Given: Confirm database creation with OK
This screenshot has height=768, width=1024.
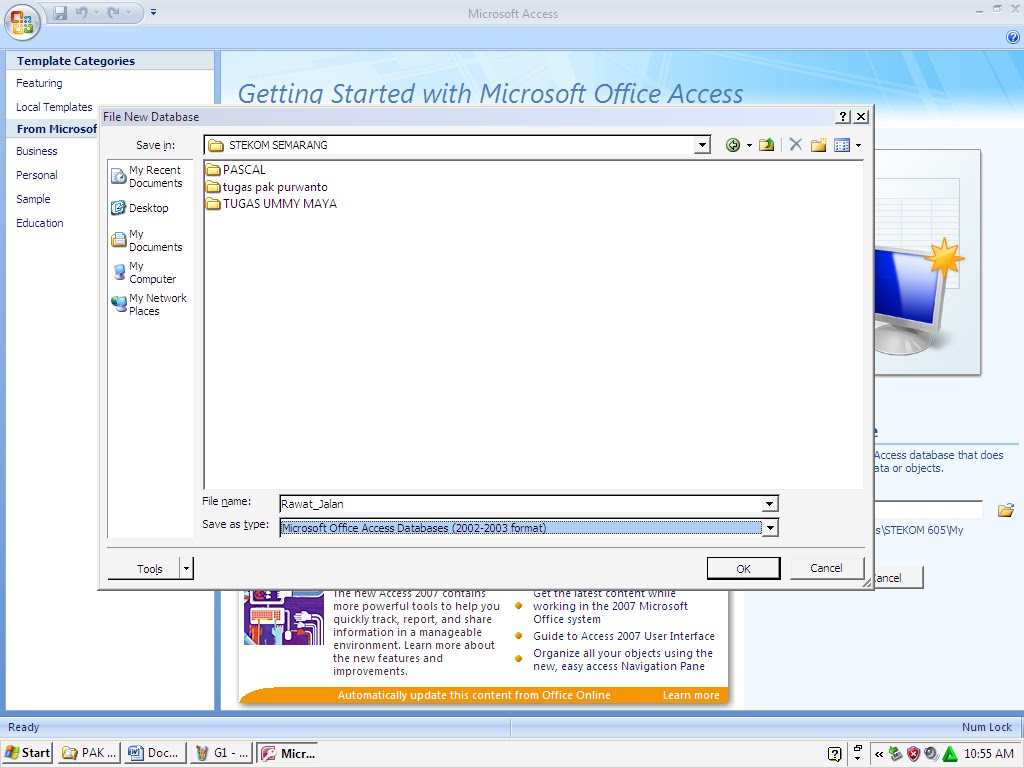Looking at the screenshot, I should (743, 567).
